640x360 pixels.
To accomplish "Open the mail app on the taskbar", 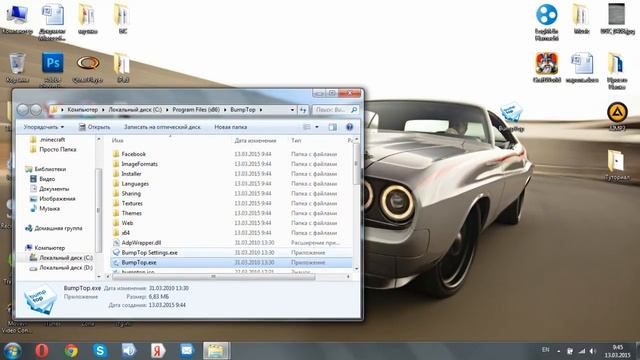I will tap(187, 351).
